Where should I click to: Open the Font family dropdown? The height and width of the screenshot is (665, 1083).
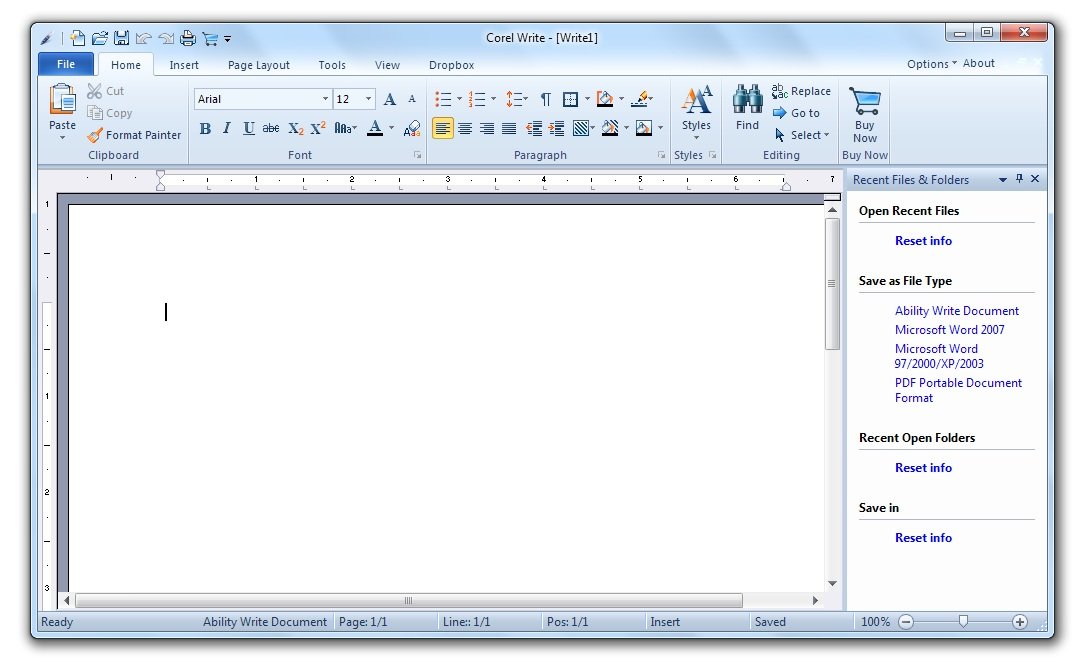click(x=326, y=99)
